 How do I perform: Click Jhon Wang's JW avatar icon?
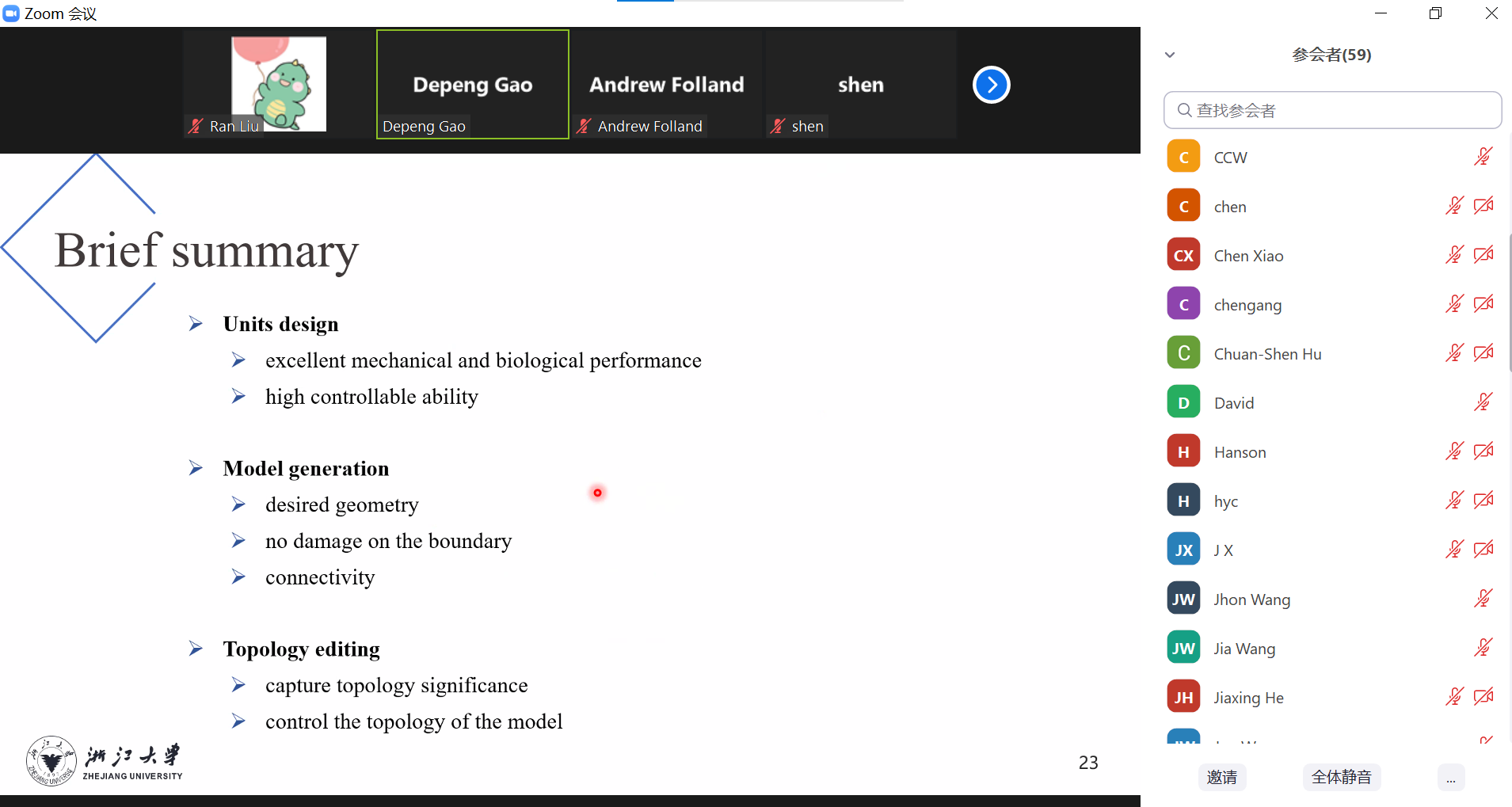pos(1183,599)
